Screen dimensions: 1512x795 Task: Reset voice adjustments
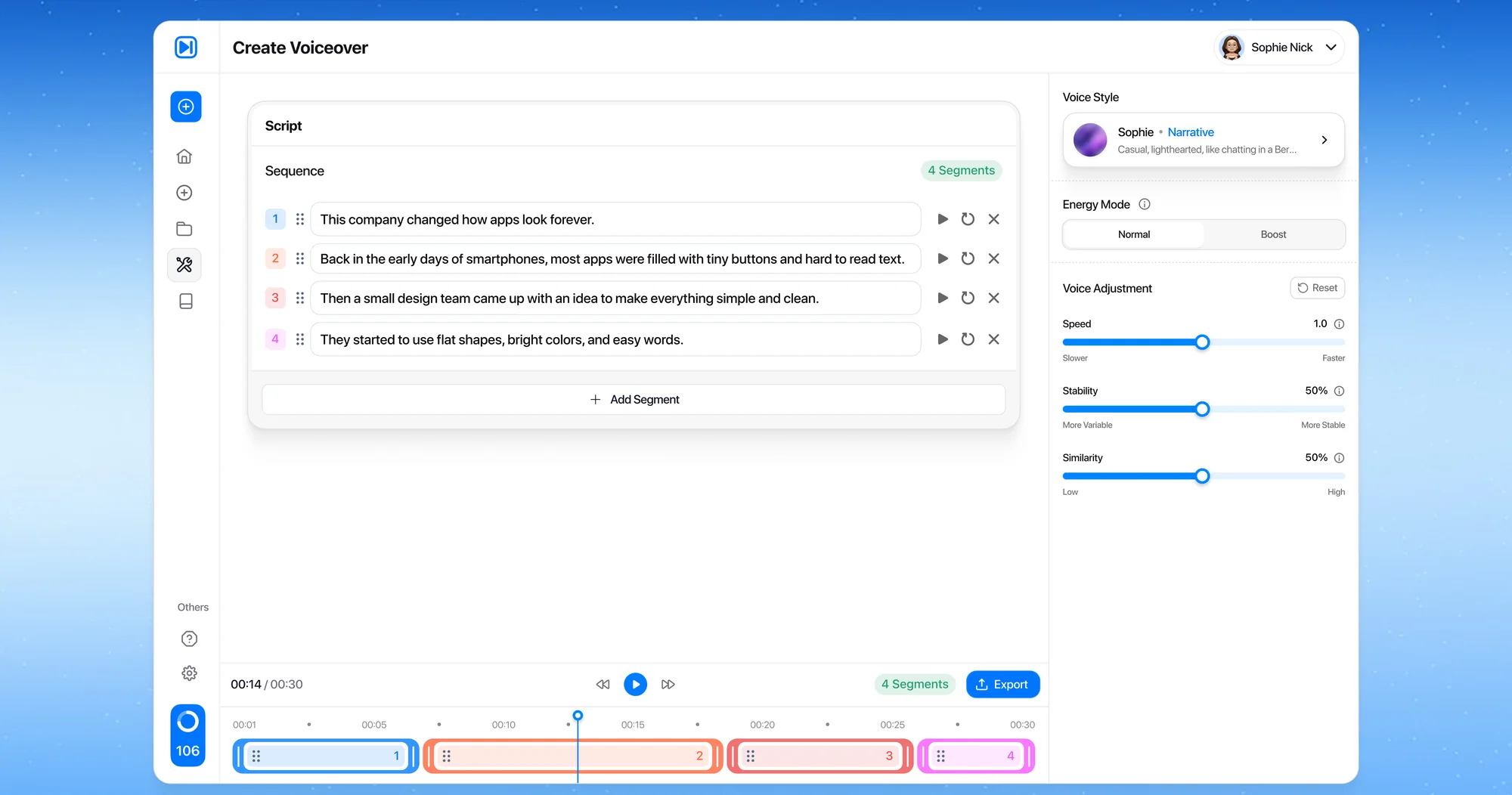tap(1318, 288)
